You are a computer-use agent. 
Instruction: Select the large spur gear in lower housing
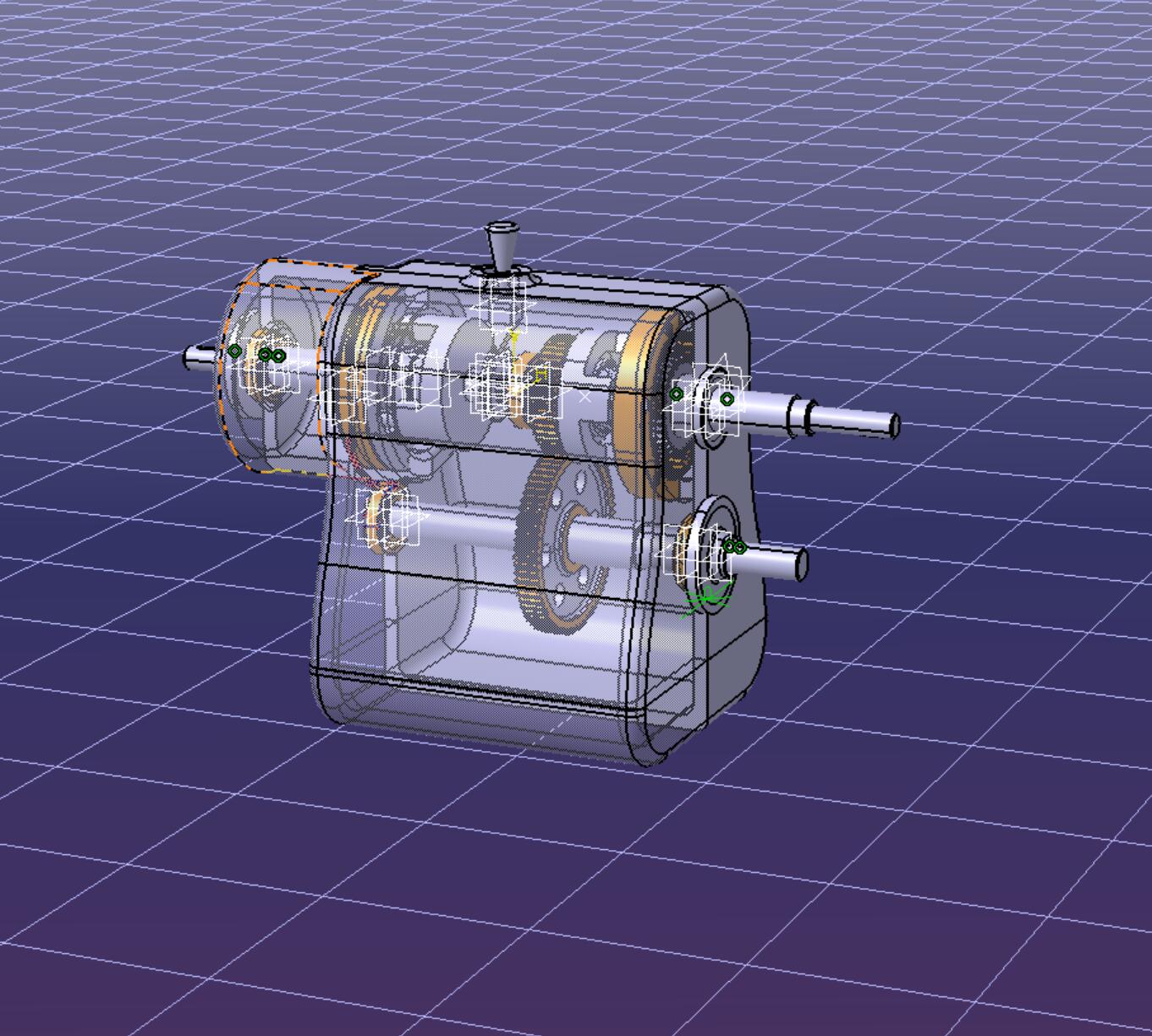pos(564,545)
